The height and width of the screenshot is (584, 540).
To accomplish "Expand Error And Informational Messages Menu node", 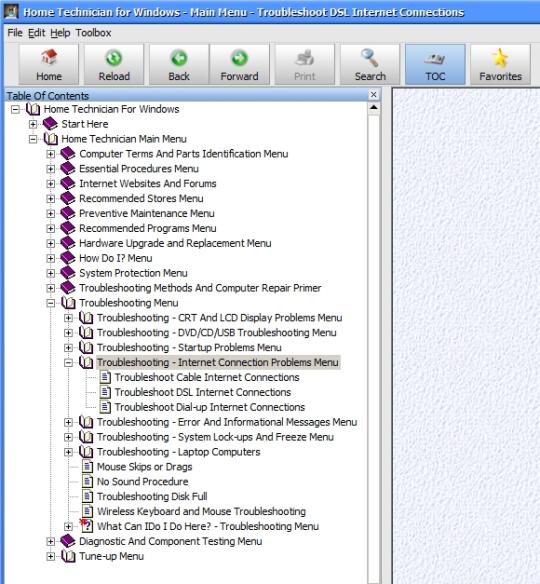I will tap(69, 422).
